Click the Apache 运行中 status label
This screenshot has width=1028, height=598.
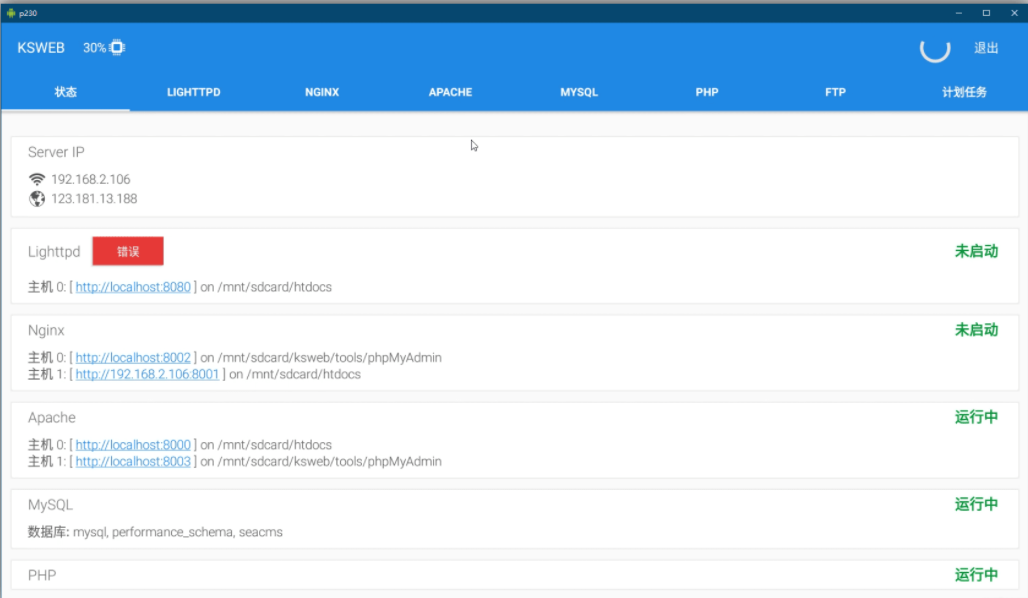pos(976,417)
